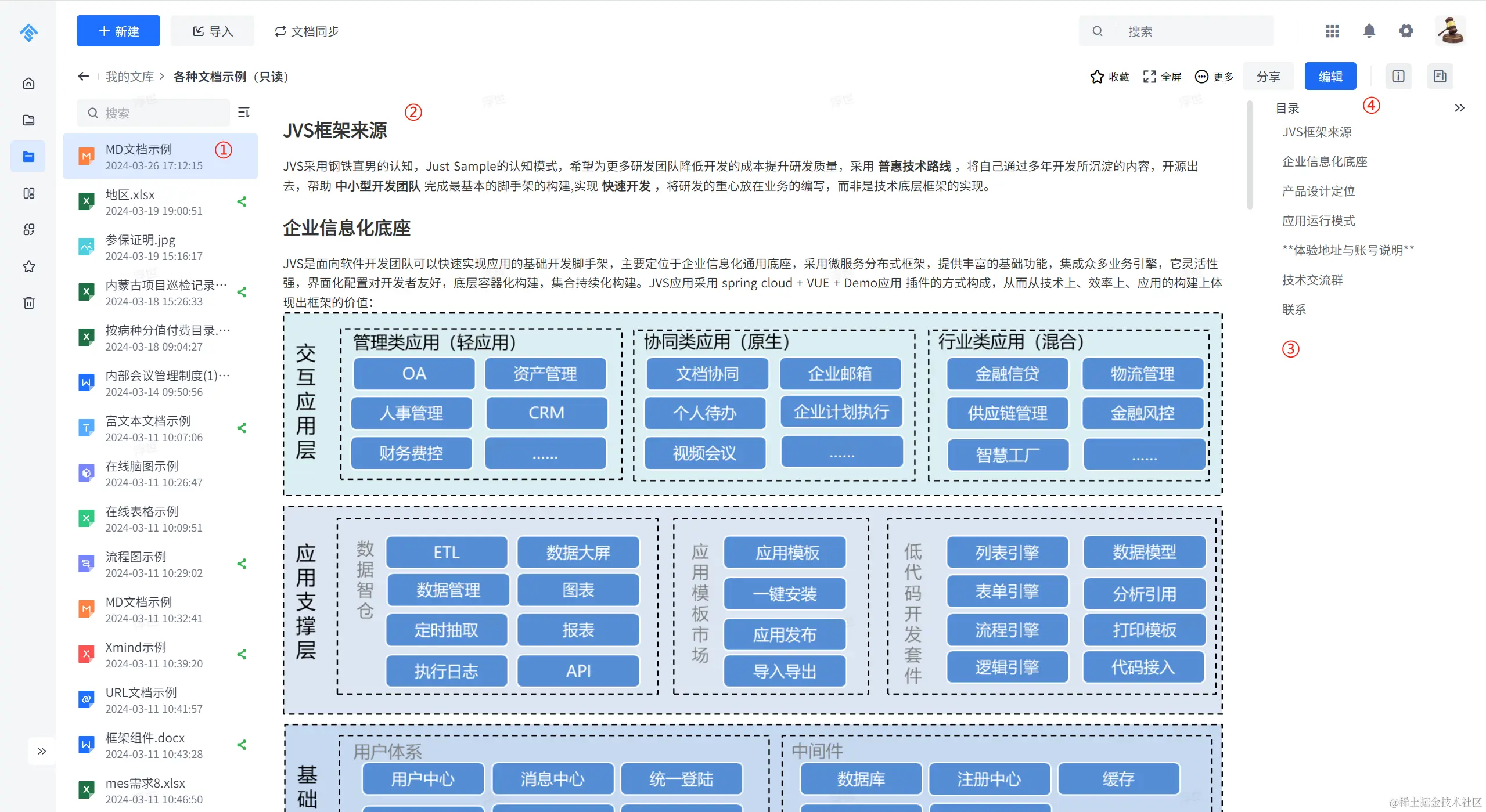
Task: Select 富文本文档示例 in file list
Action: (148, 421)
